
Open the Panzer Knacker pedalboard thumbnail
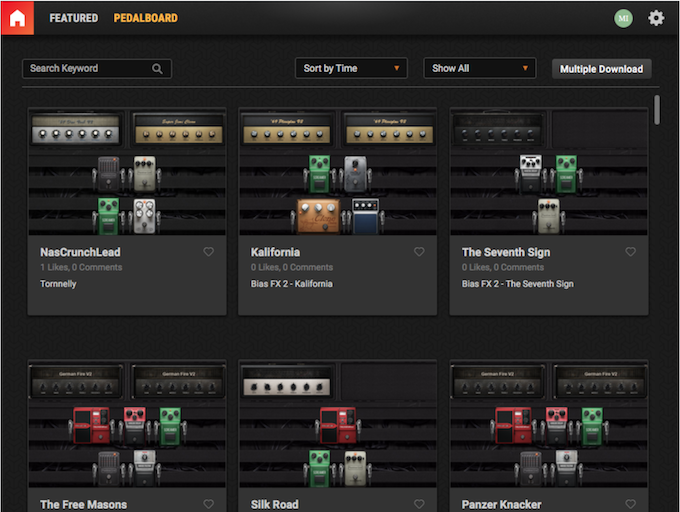549,424
